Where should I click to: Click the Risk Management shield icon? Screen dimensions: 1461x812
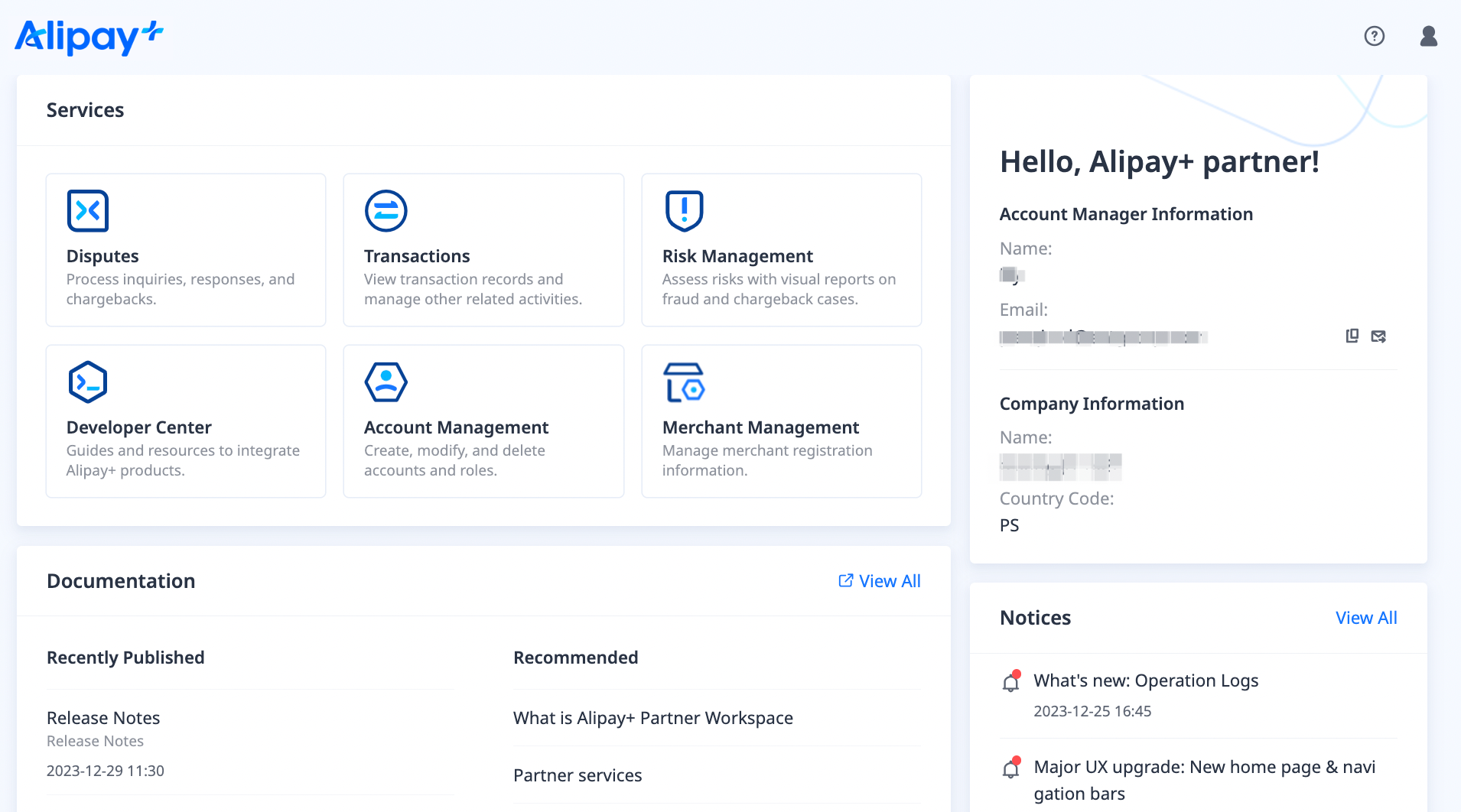click(684, 211)
